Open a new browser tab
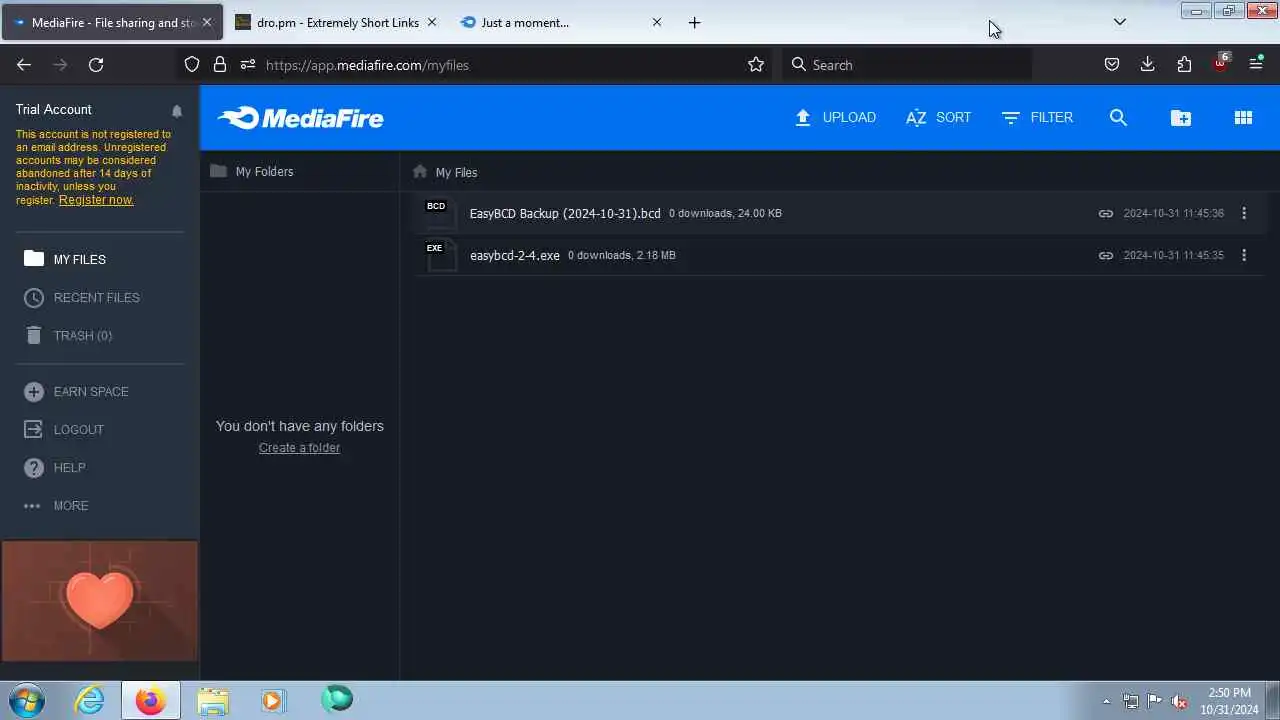The width and height of the screenshot is (1280, 720). pos(695,22)
